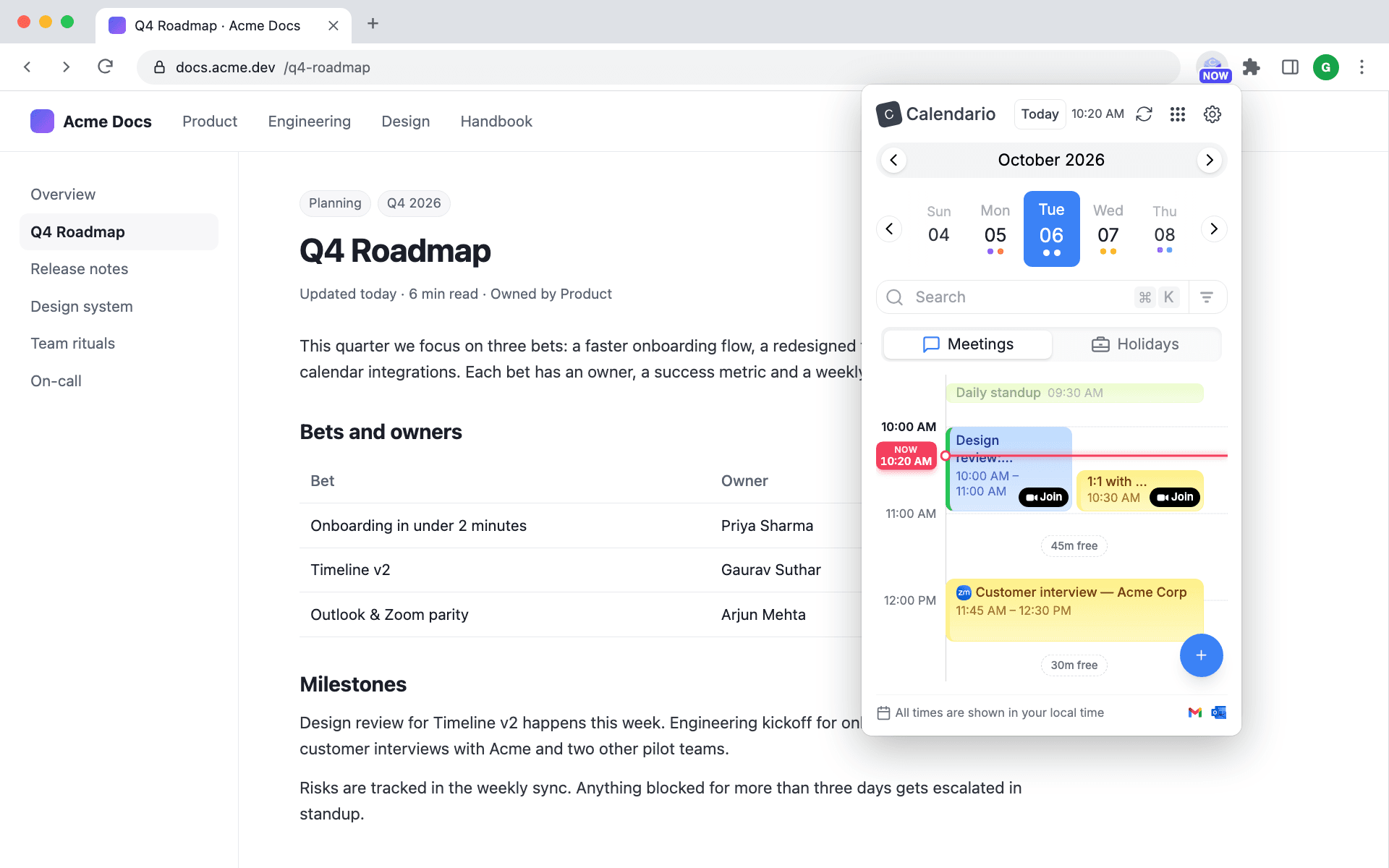Click the Outlook icon in Calendario footer
Viewport: 1389px width, 868px height.
pyautogui.click(x=1219, y=712)
